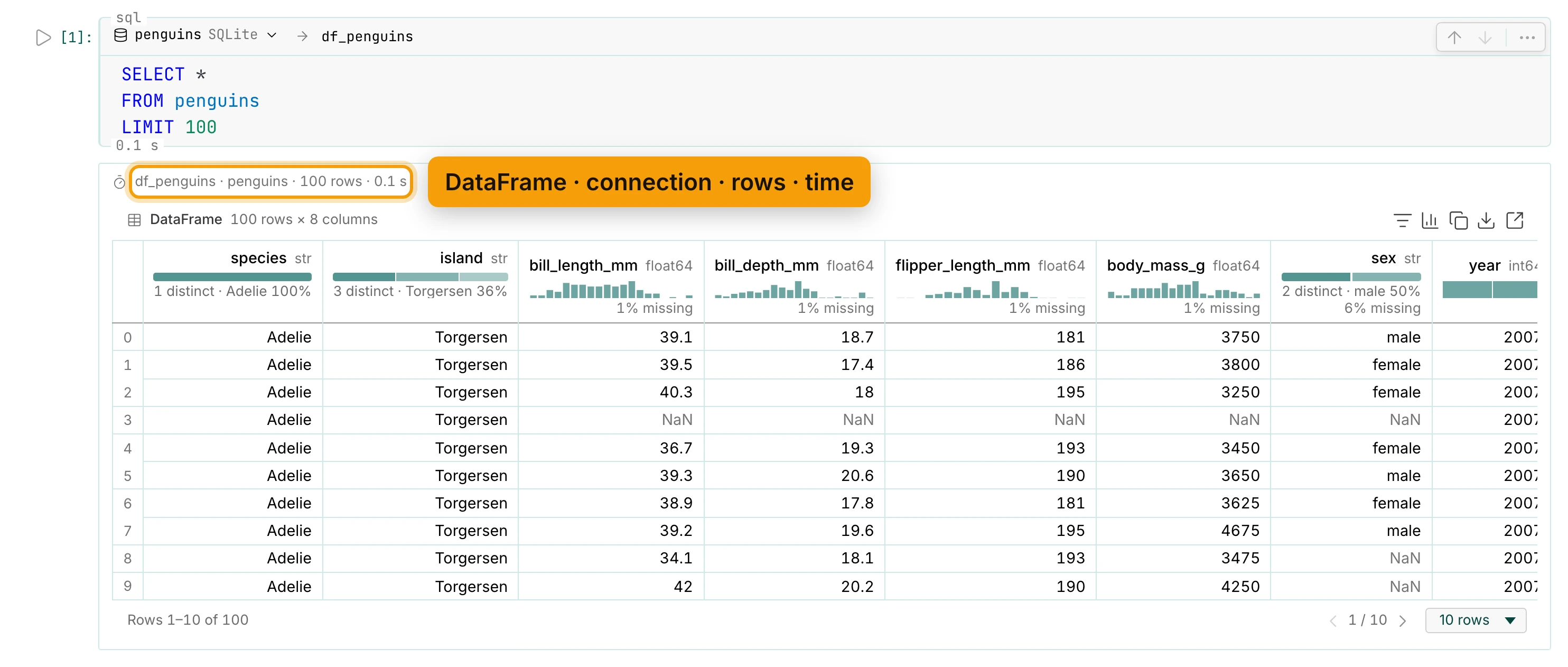
Task: Click the SELECT keyword in the query
Action: click(x=153, y=75)
